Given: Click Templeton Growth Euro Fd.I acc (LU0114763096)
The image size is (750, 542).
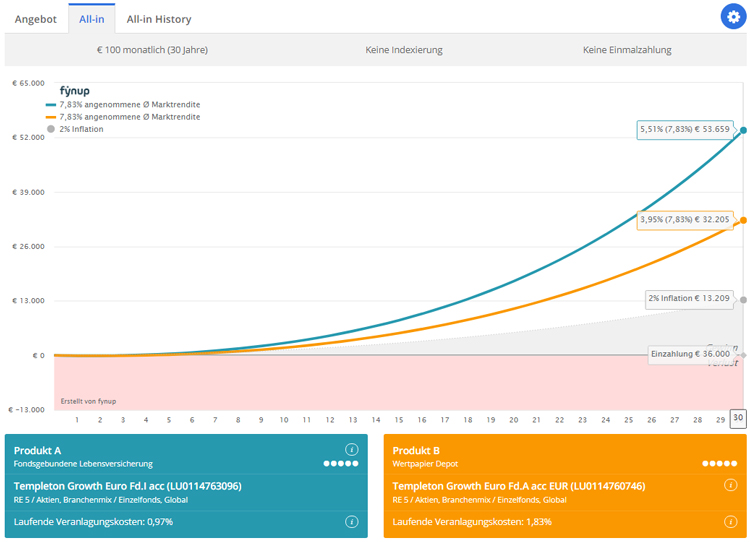Looking at the screenshot, I should [127, 486].
